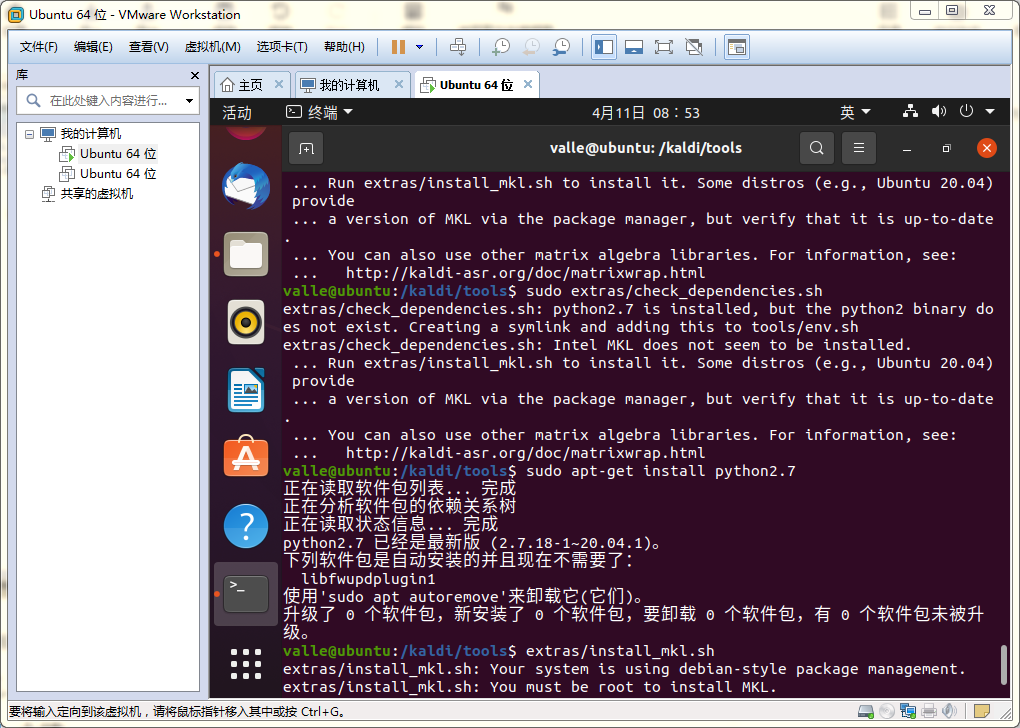The image size is (1020, 728).
Task: Click the printer status bar icon
Action: pos(929,712)
